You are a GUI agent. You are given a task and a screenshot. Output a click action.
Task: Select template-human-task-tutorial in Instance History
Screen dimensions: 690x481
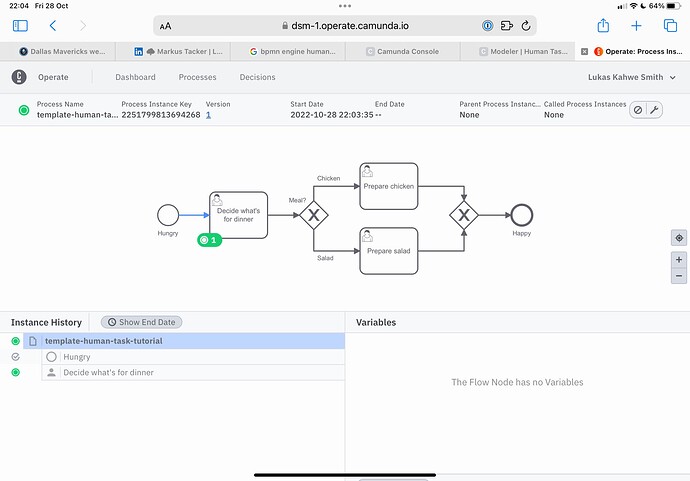click(103, 341)
